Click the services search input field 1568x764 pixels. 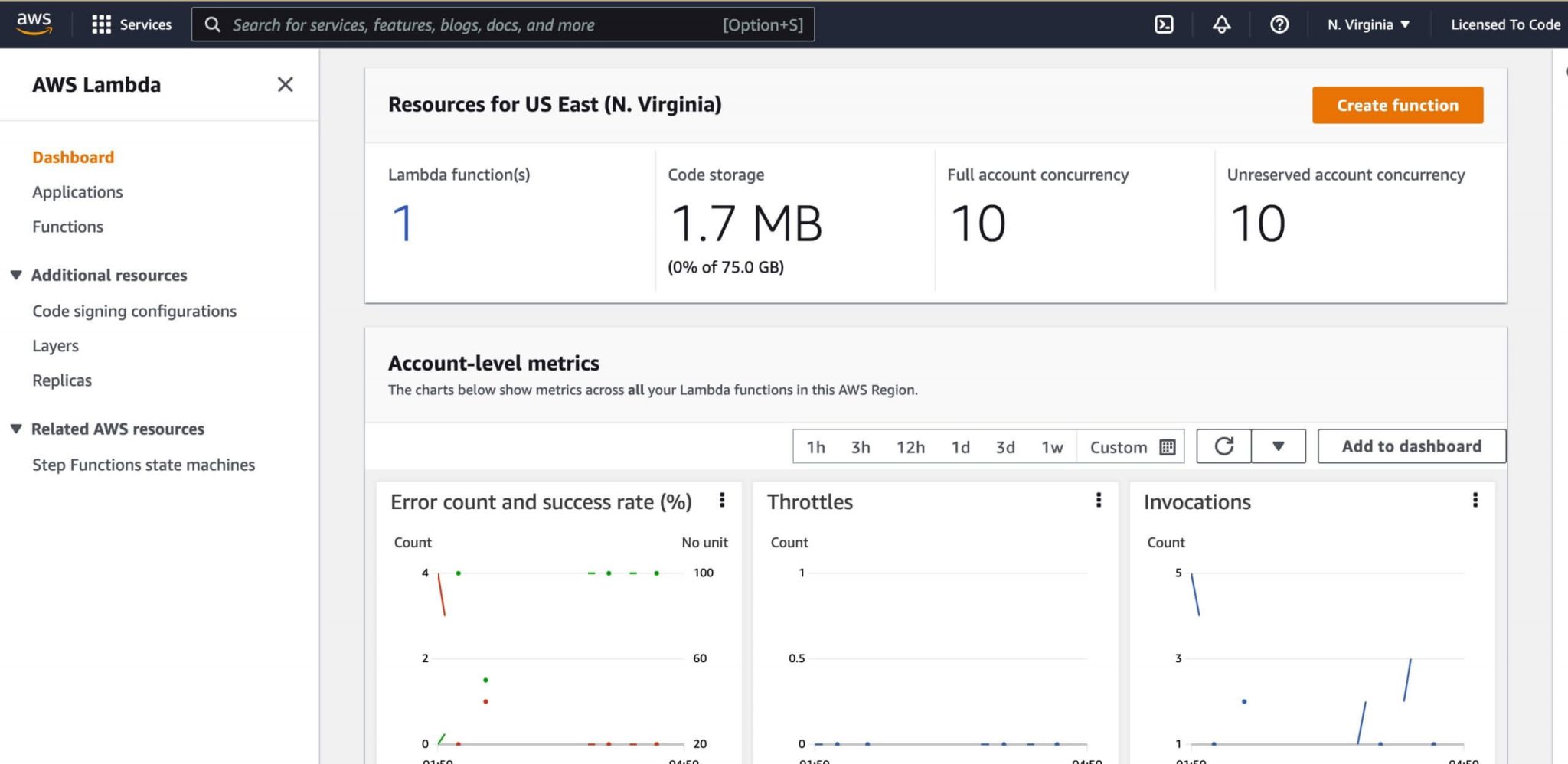point(459,24)
